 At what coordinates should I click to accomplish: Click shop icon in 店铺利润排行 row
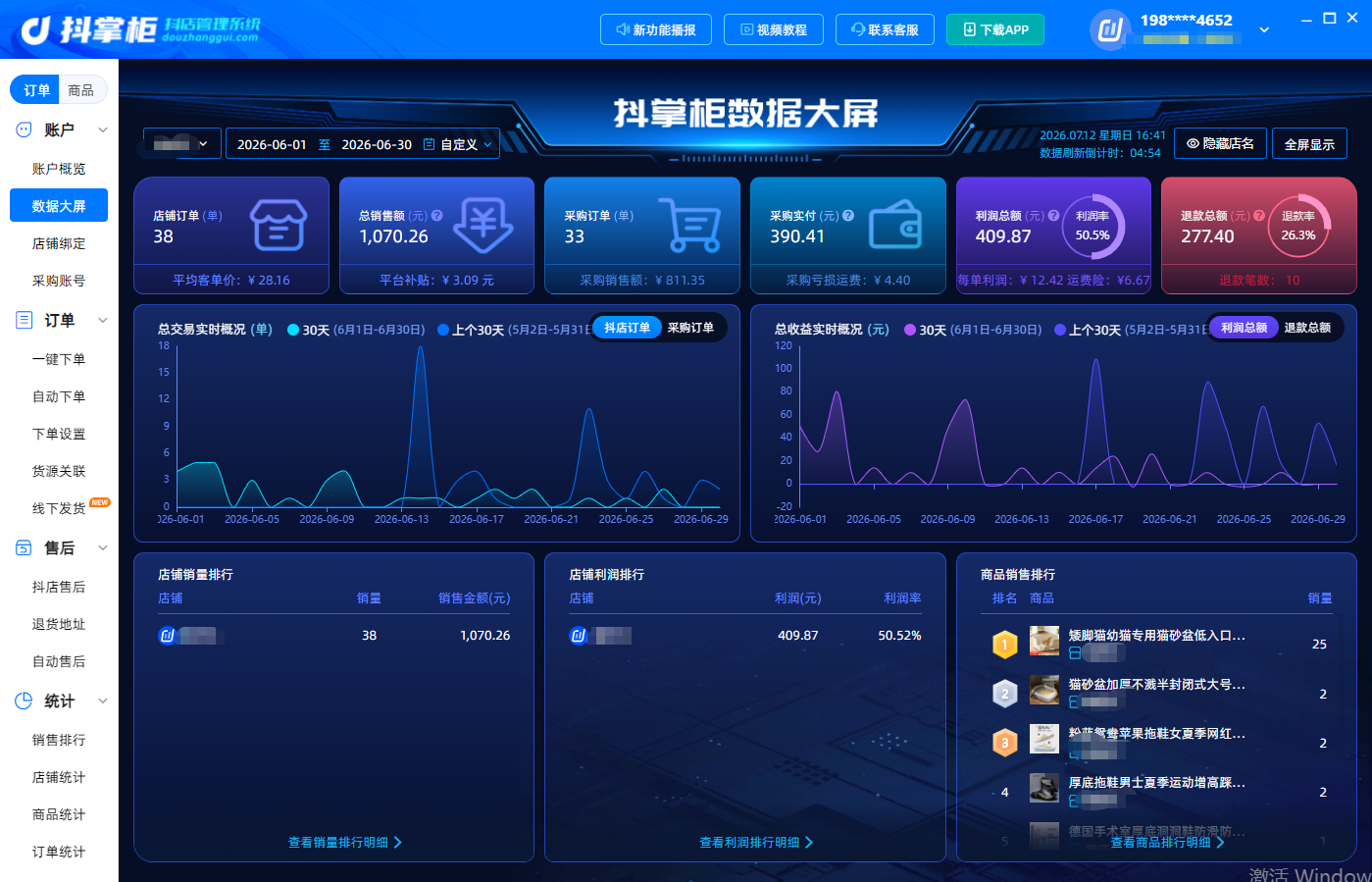(x=579, y=636)
